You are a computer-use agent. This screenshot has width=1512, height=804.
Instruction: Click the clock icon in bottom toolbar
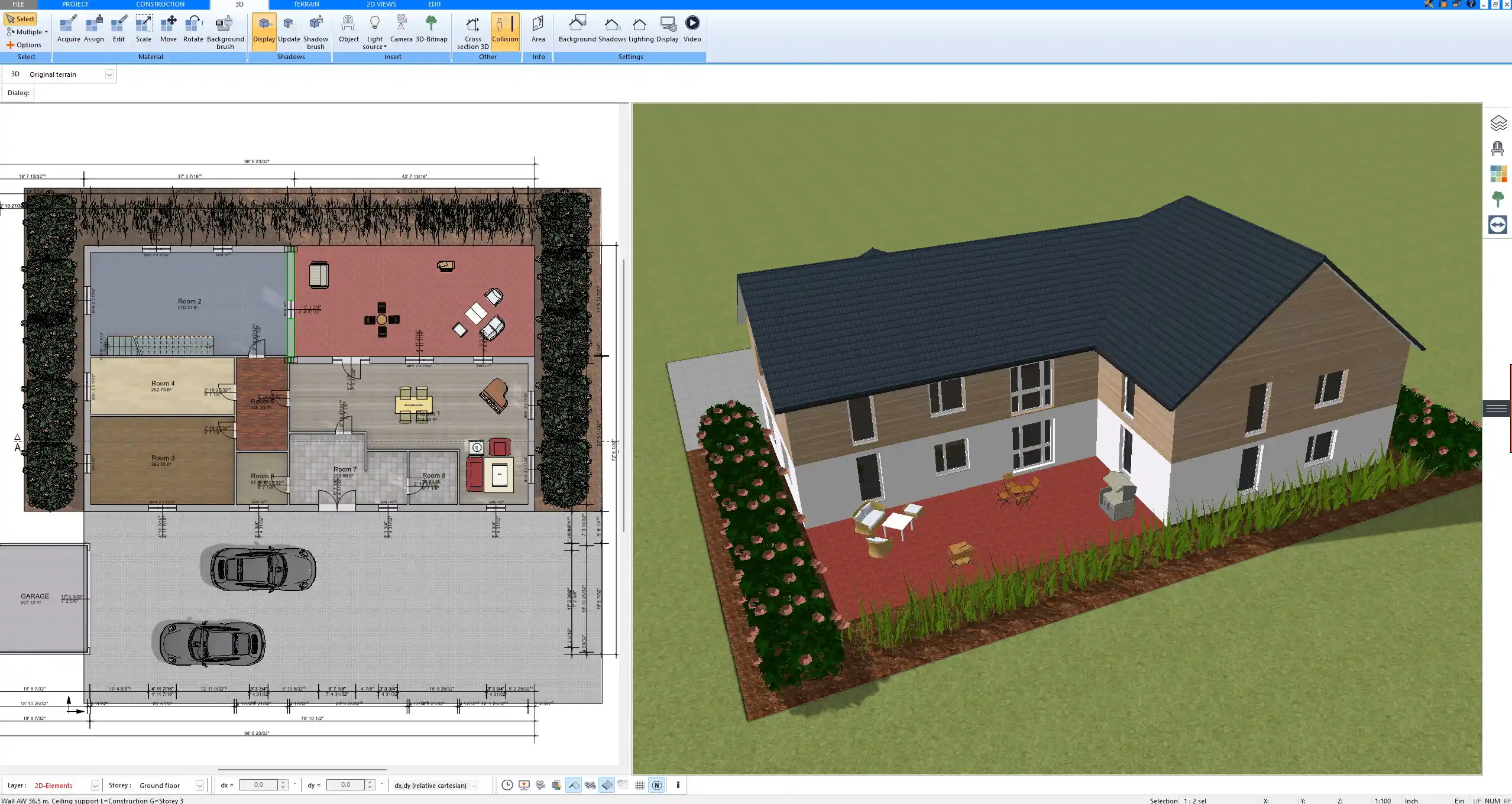click(507, 785)
